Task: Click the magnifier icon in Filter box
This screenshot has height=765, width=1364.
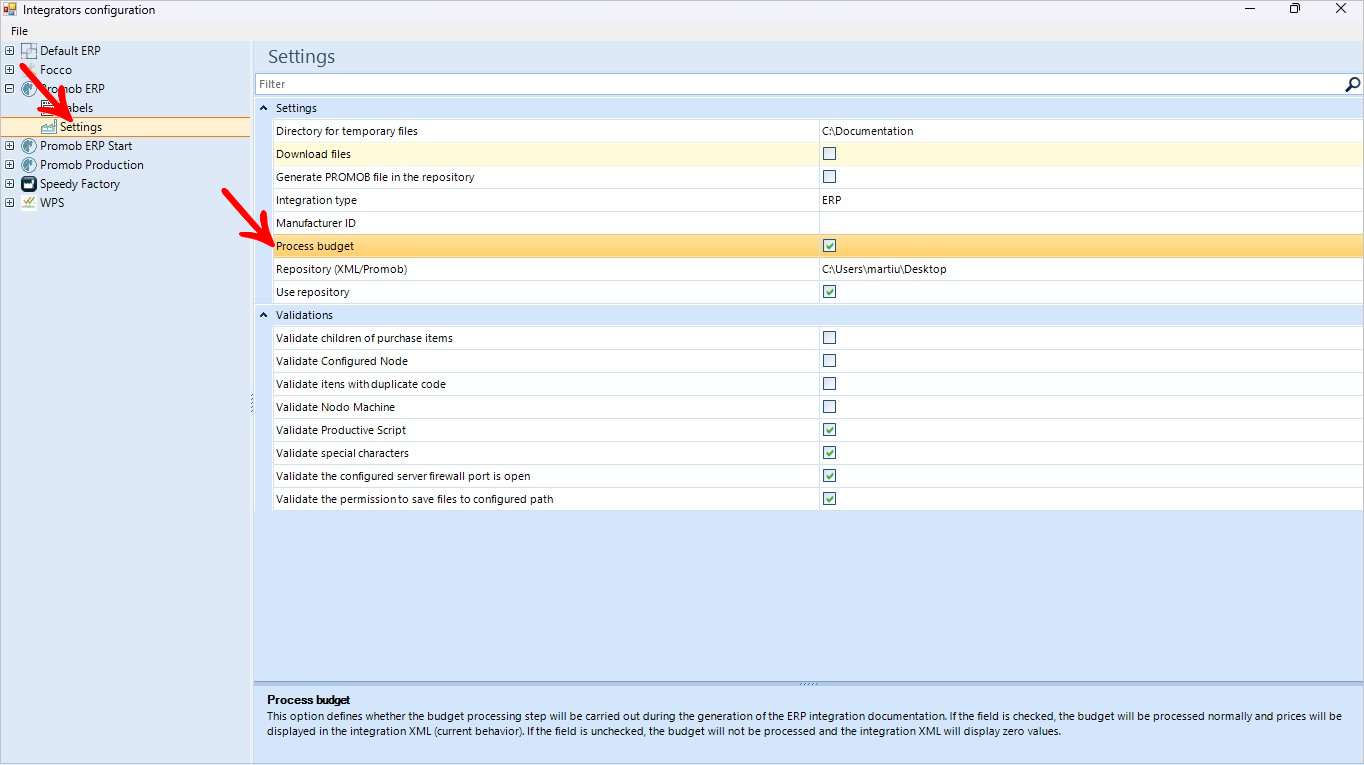Action: pos(1353,85)
